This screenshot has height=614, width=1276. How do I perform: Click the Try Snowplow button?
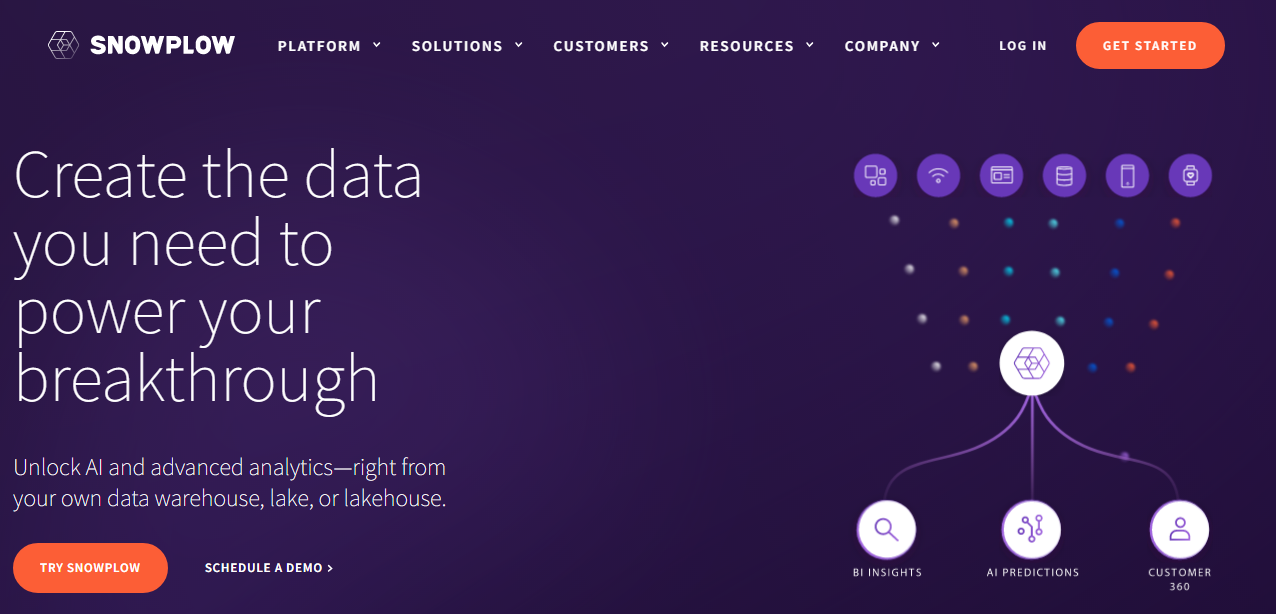[x=90, y=568]
